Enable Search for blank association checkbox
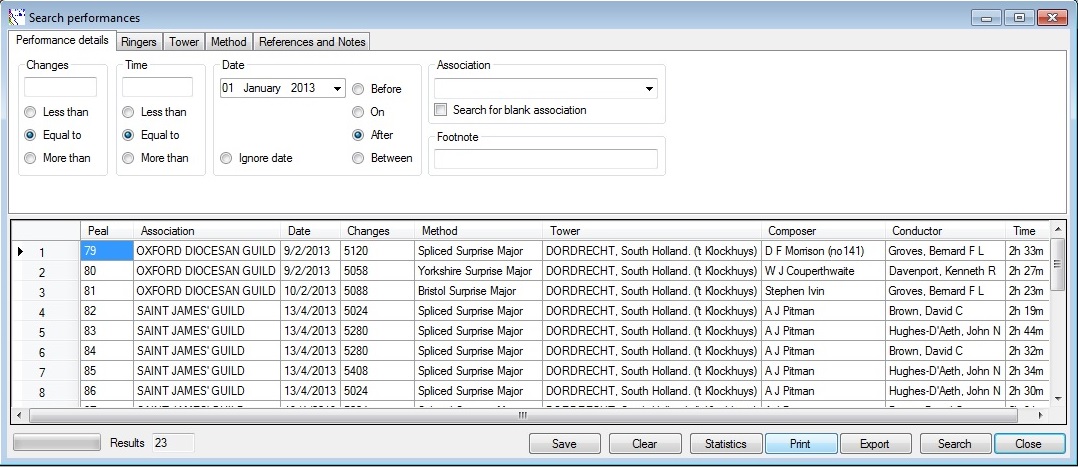Viewport: 1078px width, 467px height. pos(441,110)
